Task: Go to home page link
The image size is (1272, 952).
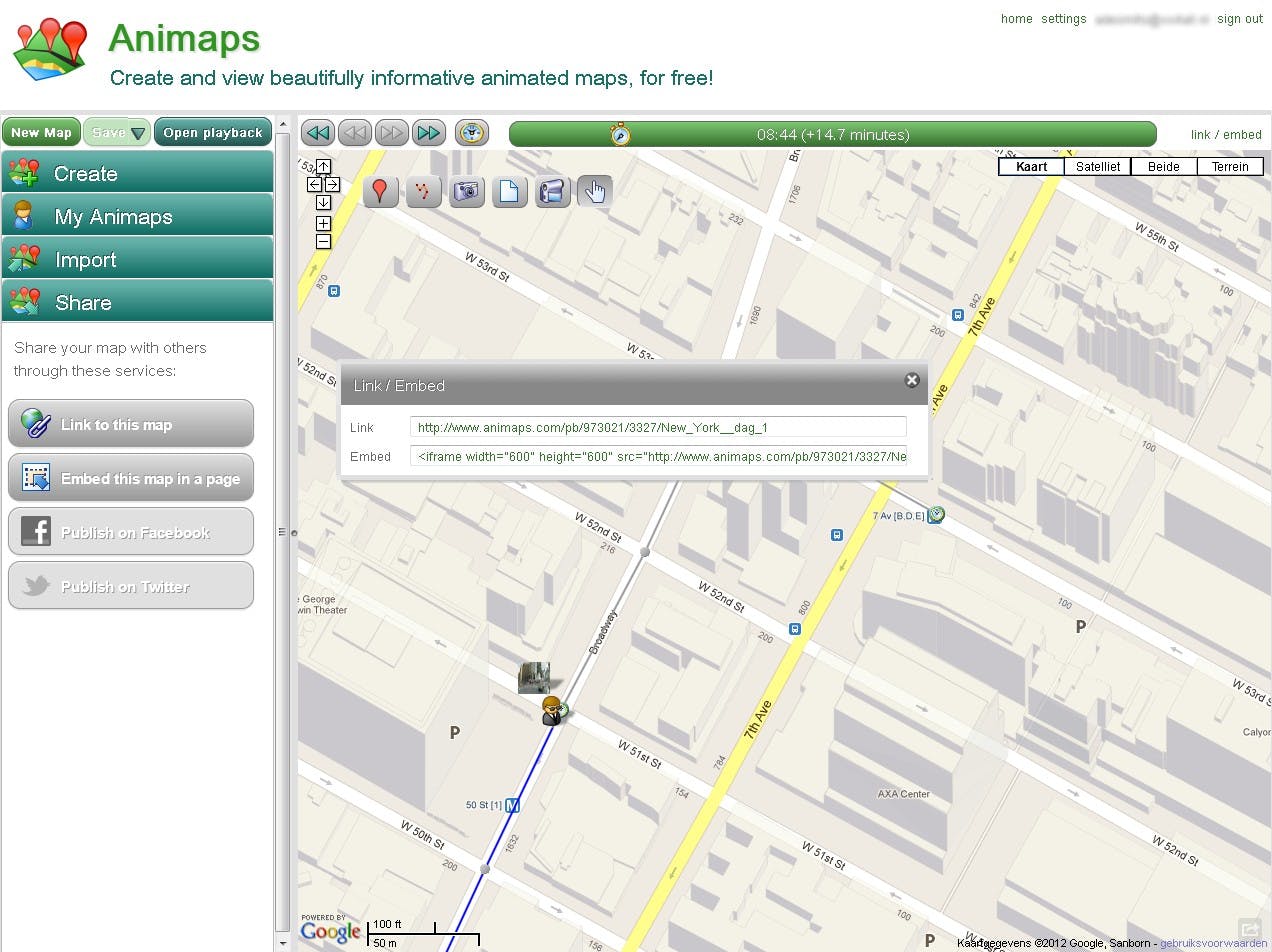Action: click(1016, 19)
